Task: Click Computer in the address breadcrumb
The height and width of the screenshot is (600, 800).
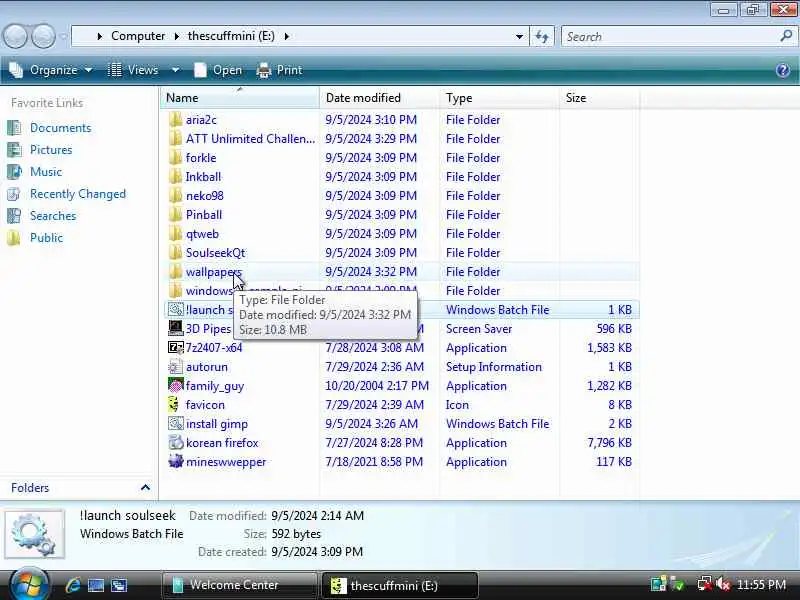Action: pyautogui.click(x=138, y=36)
